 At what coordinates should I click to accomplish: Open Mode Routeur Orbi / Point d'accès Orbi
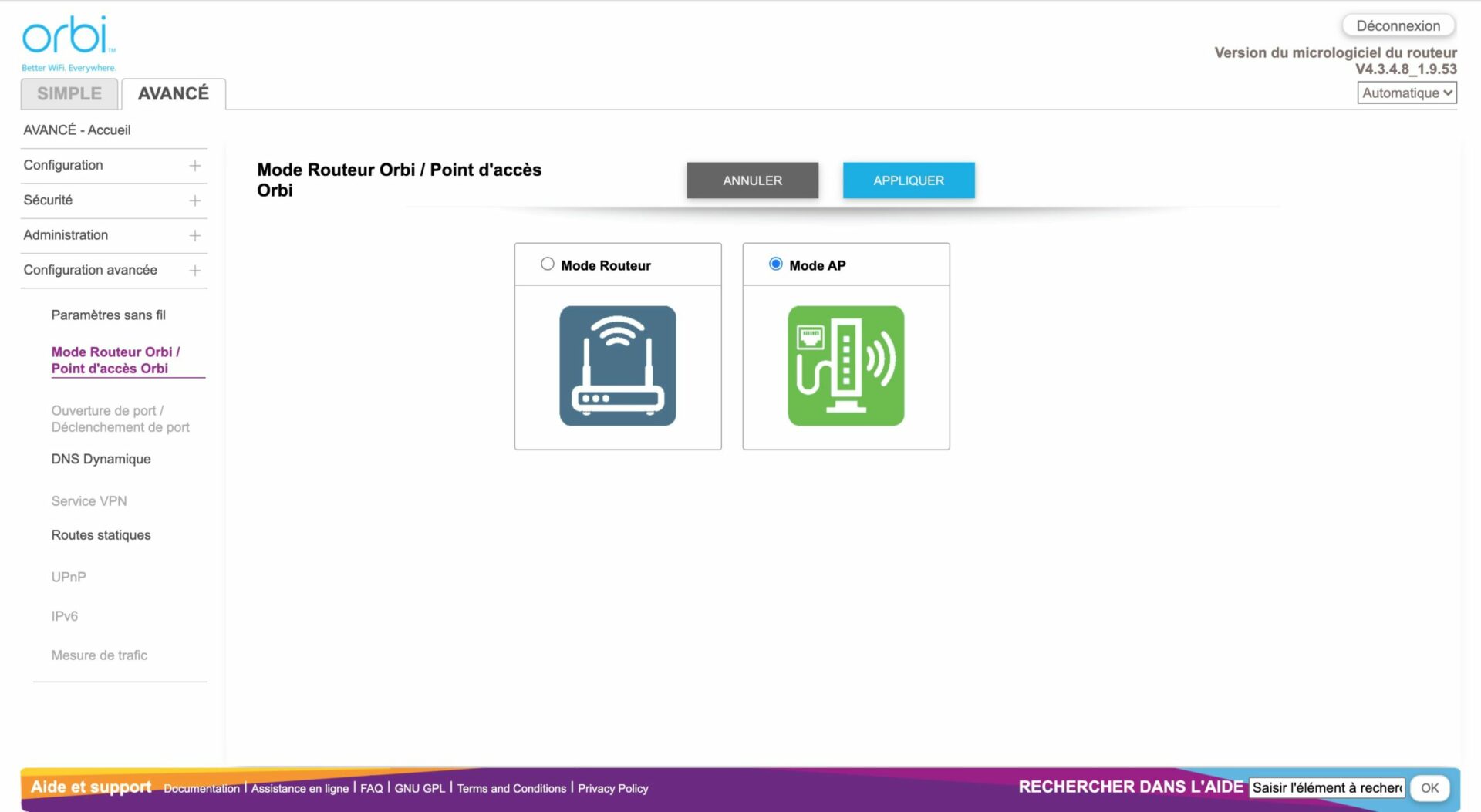click(116, 360)
